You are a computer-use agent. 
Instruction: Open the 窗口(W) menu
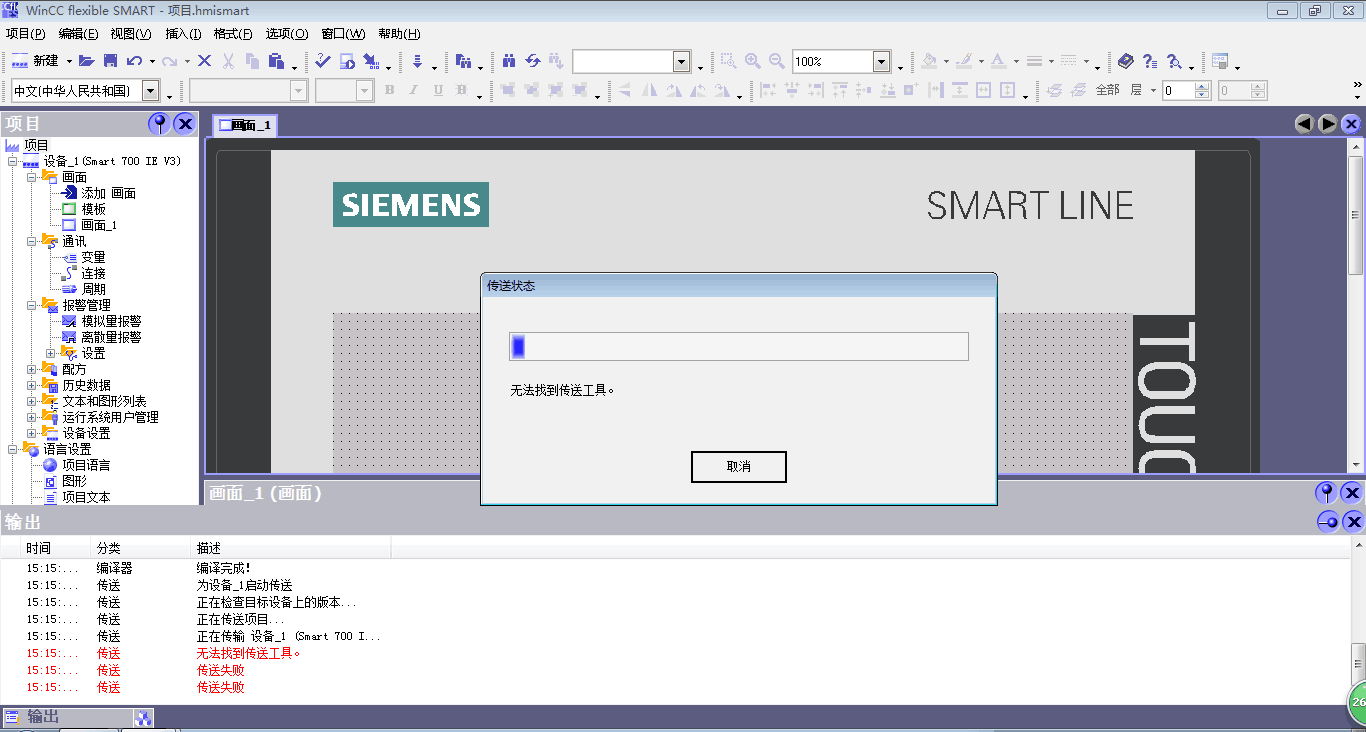tap(343, 34)
